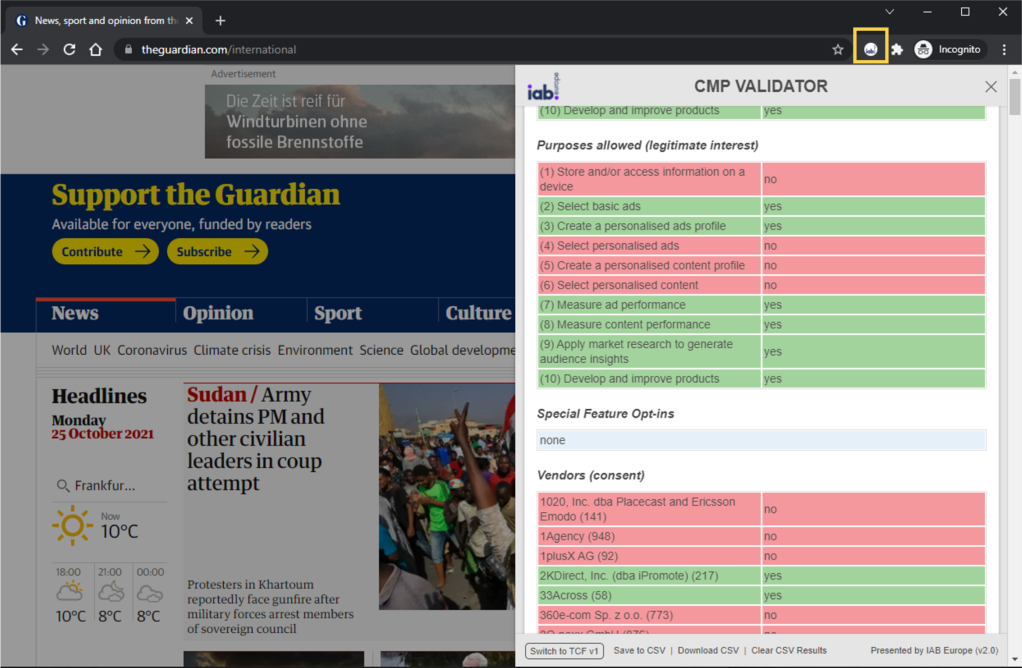This screenshot has width=1022, height=668.
Task: Open the Environment subsection link
Action: tap(315, 351)
